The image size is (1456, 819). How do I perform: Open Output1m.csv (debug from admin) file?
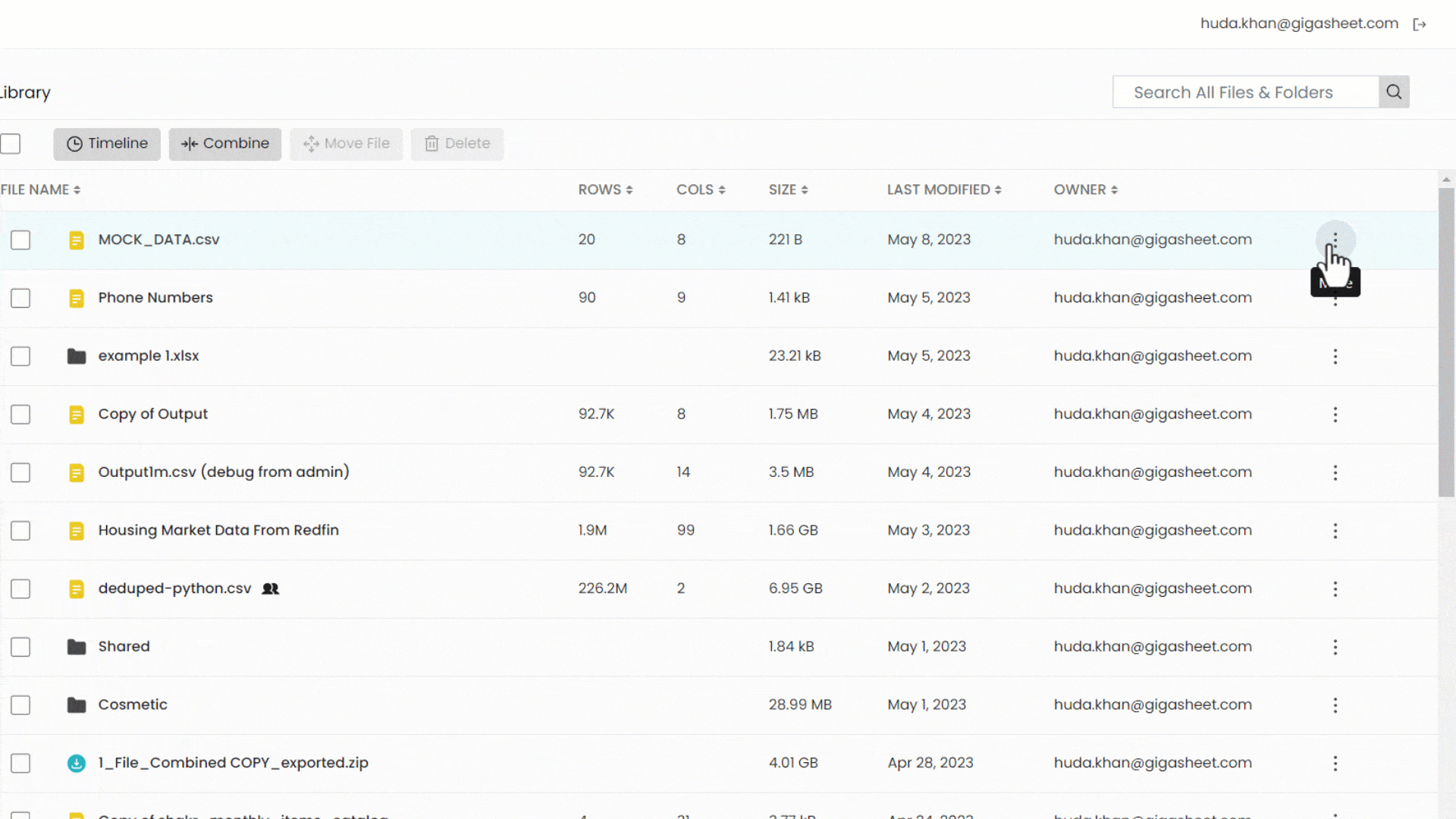[224, 472]
